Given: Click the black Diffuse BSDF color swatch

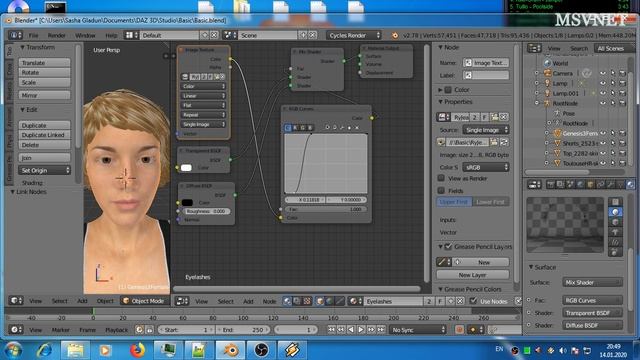Looking at the screenshot, I should pyautogui.click(x=187, y=202).
